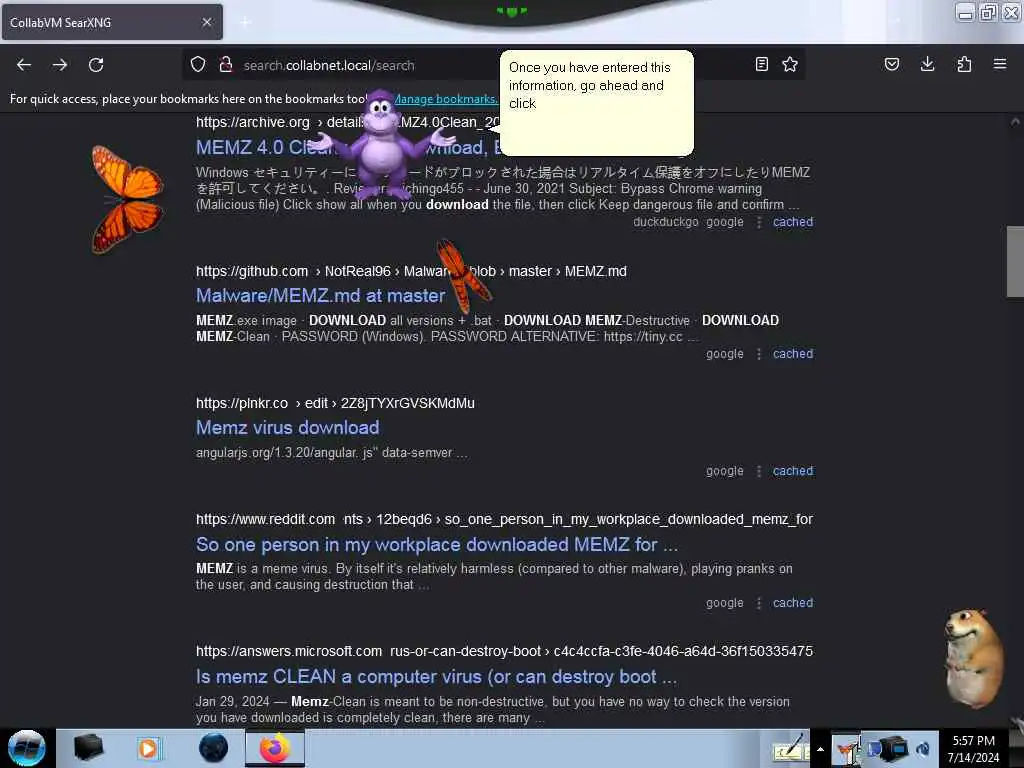Open cached link for github MEMZ.md result

793,354
